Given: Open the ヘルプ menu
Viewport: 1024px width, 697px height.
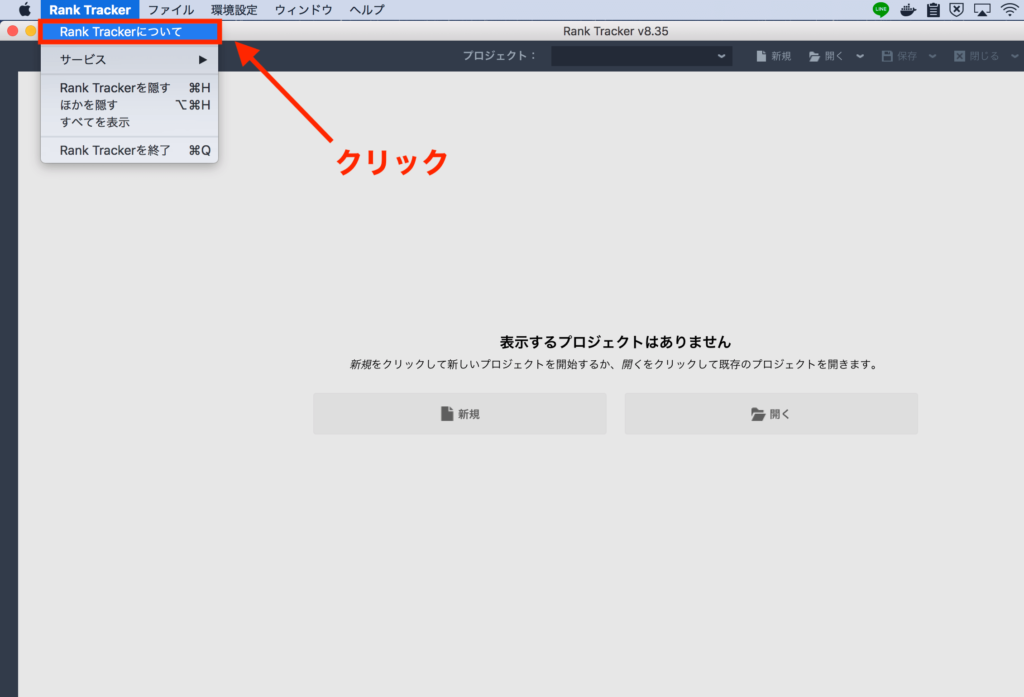Looking at the screenshot, I should click(x=367, y=10).
